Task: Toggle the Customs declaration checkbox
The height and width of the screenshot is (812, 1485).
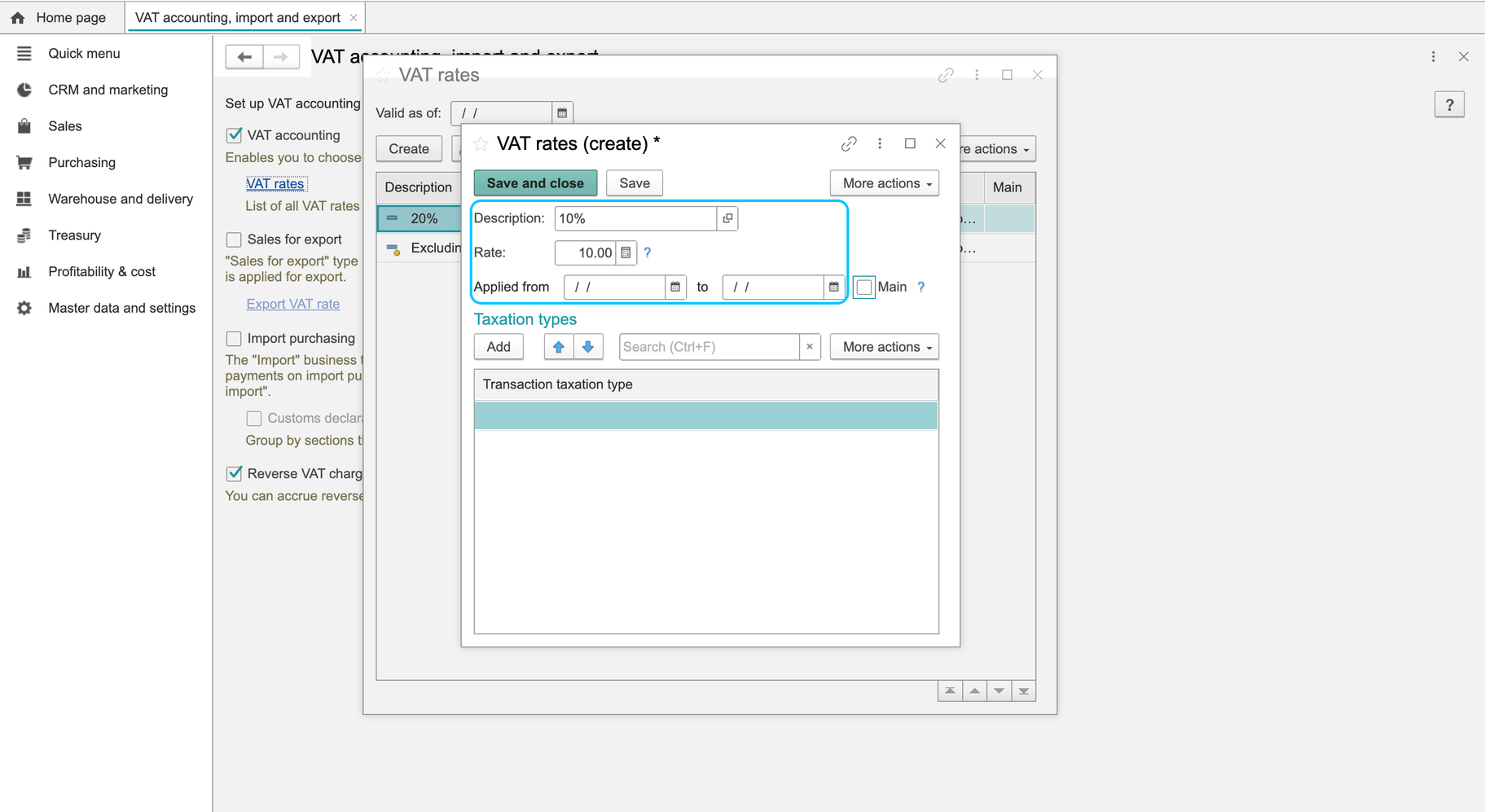Action: 254,418
